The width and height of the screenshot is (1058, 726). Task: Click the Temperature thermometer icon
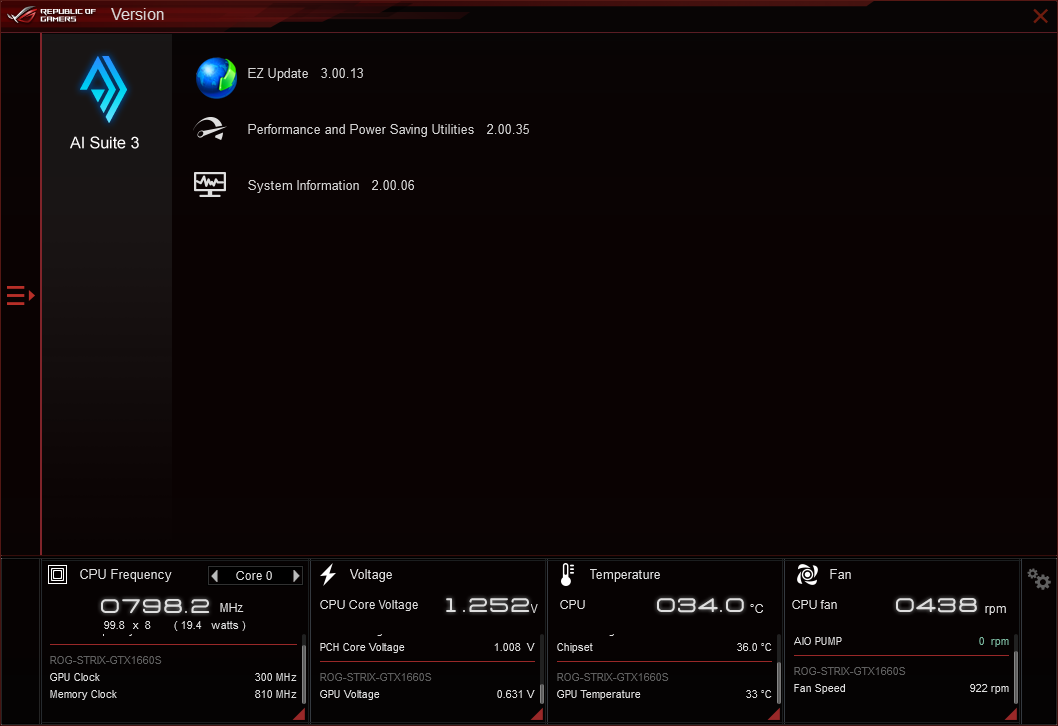[567, 574]
